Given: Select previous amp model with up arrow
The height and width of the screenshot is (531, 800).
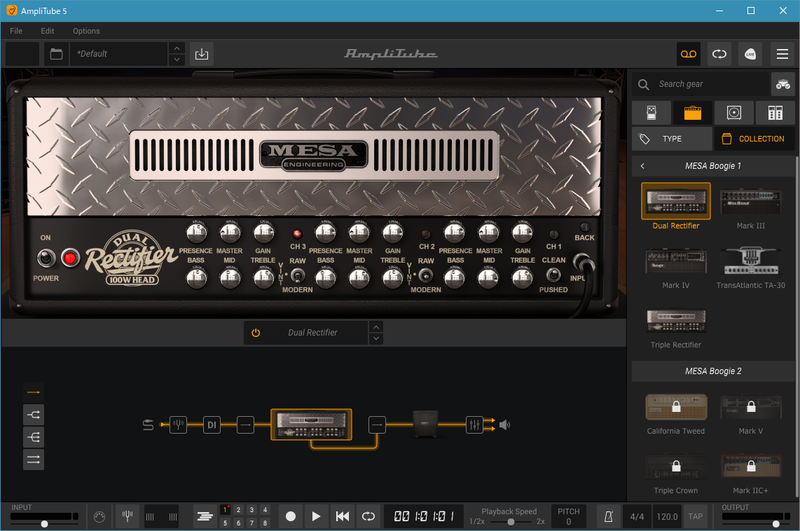Looking at the screenshot, I should (x=376, y=327).
